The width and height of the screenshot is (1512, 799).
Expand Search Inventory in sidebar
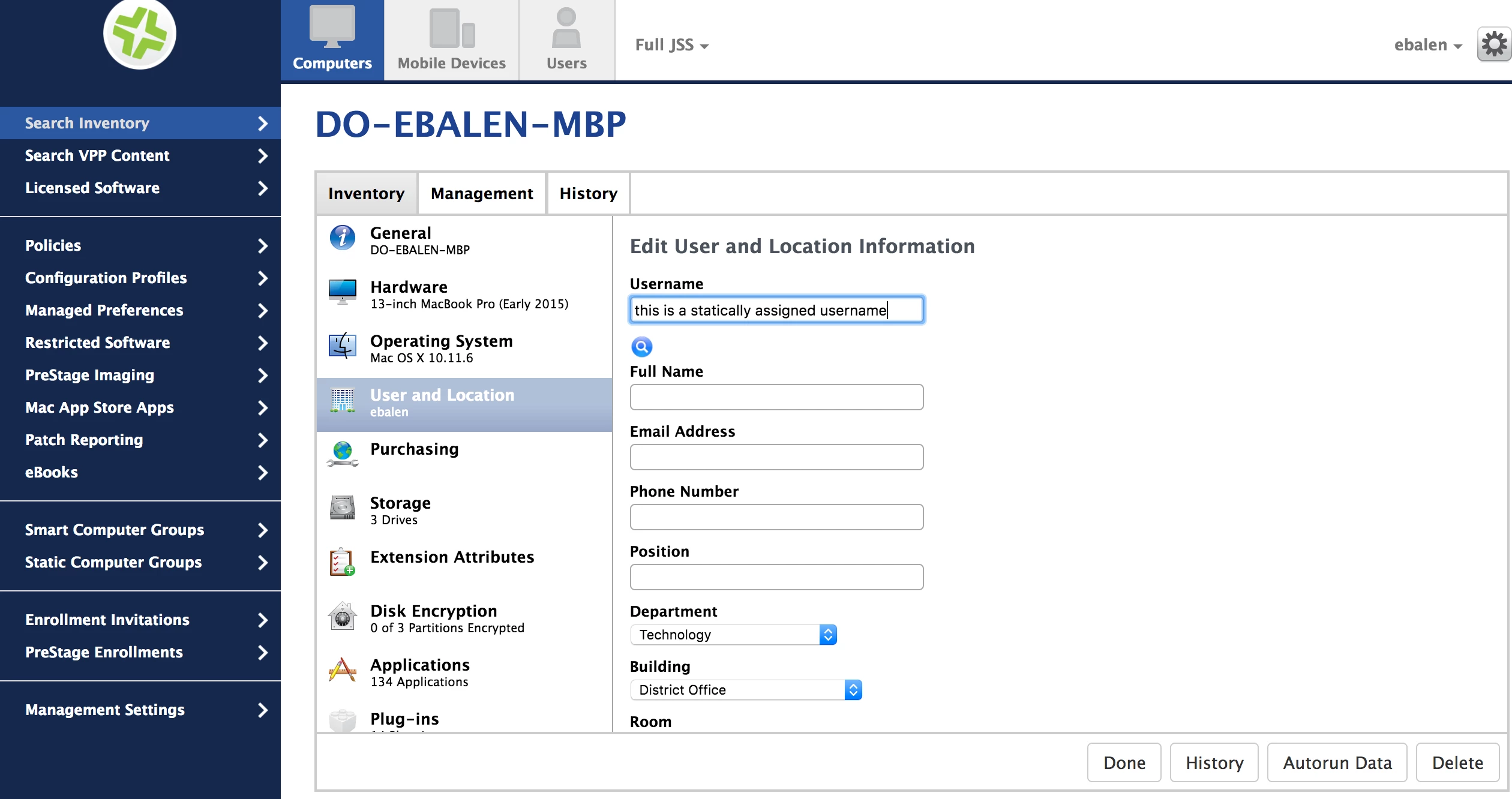pyautogui.click(x=140, y=123)
